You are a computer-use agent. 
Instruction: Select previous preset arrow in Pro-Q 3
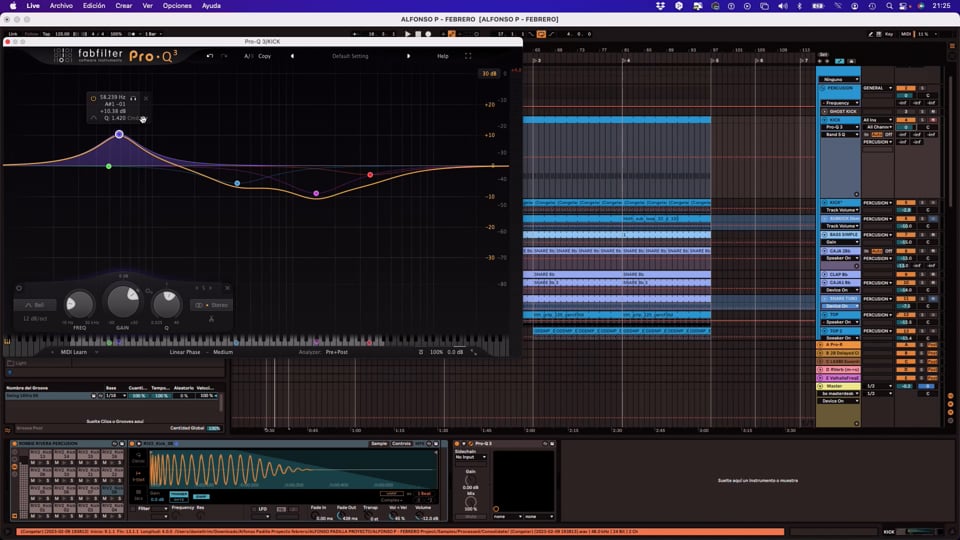pos(292,56)
